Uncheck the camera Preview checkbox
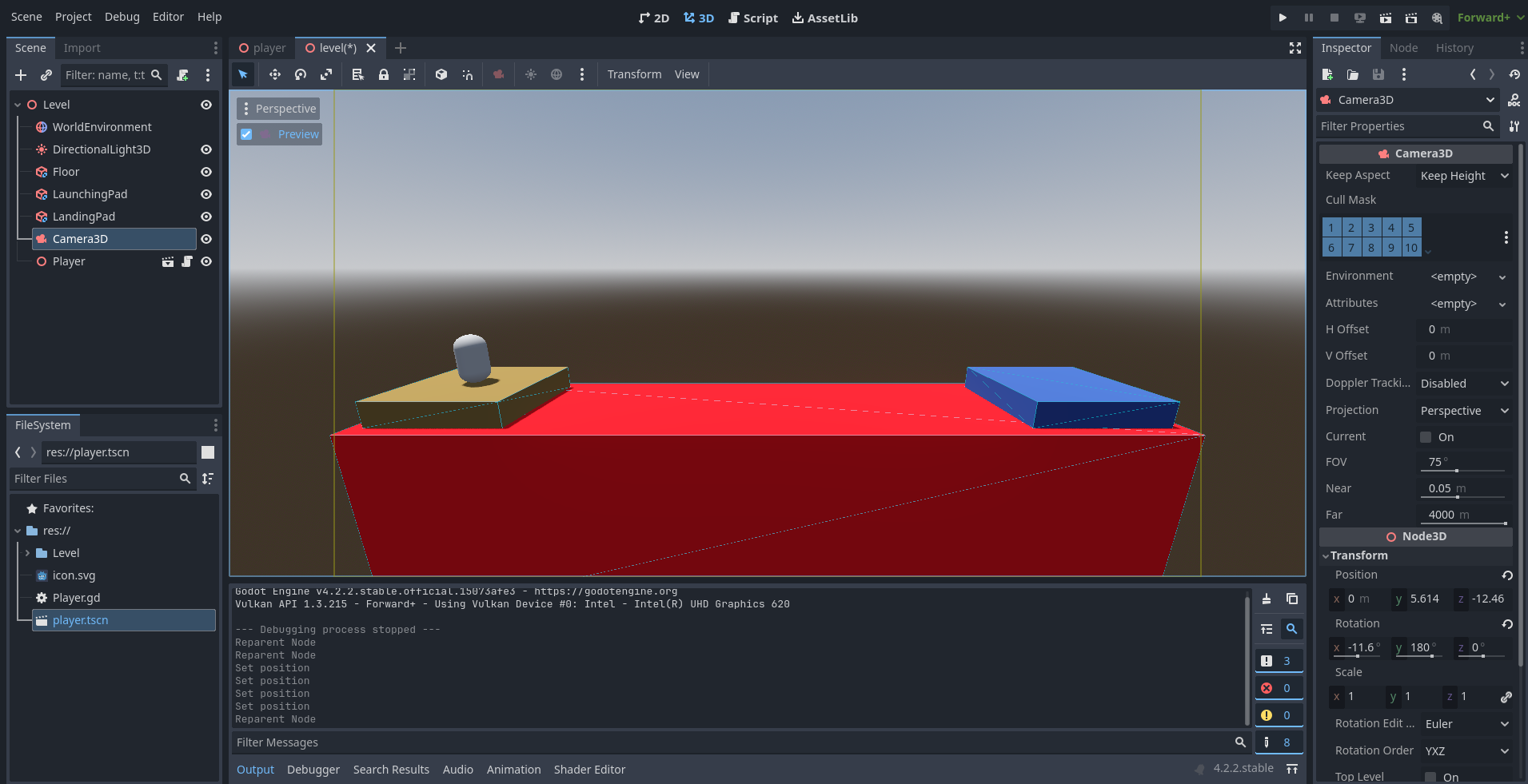The width and height of the screenshot is (1528, 784). coord(247,134)
